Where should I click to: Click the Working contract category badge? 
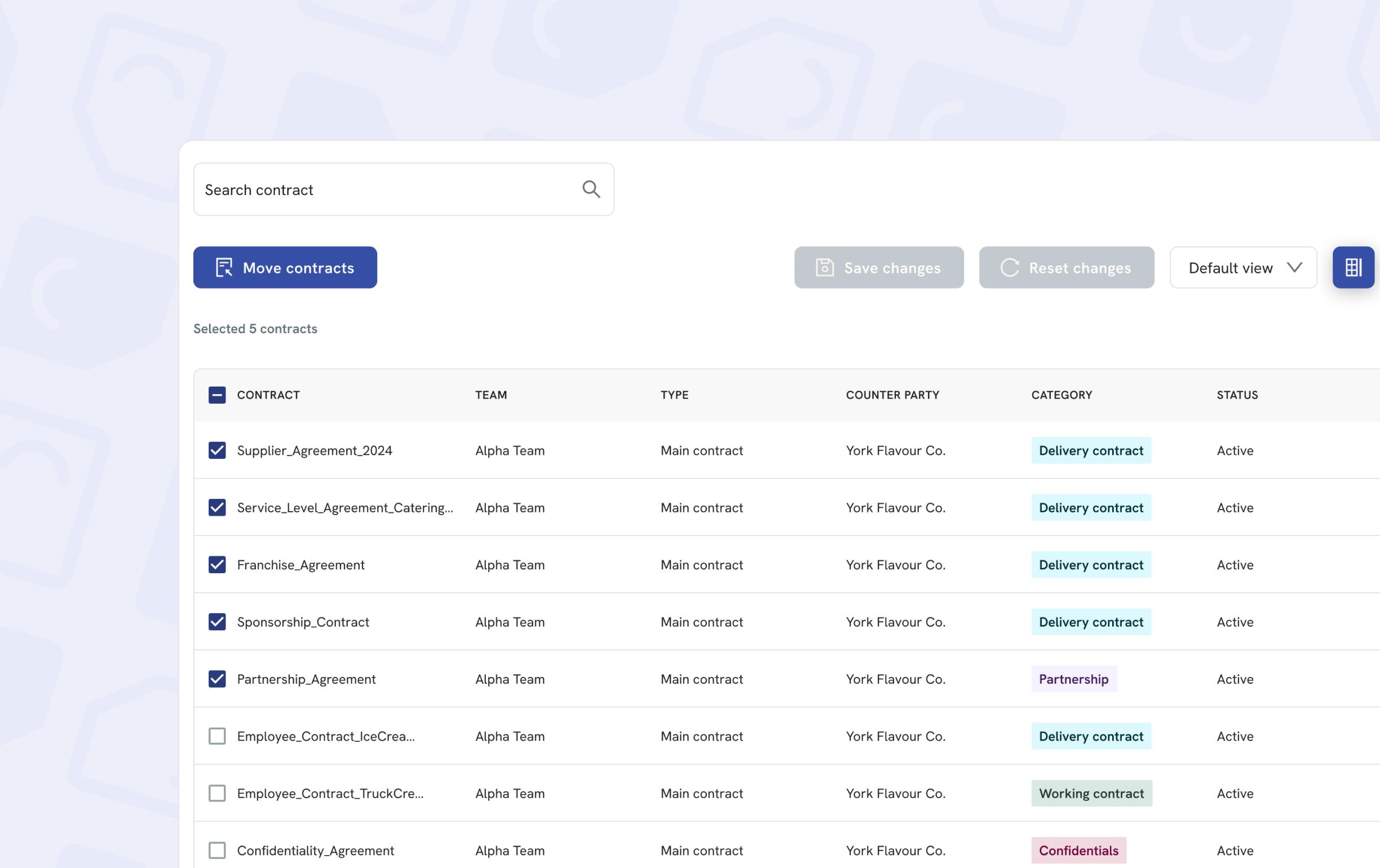point(1091,793)
